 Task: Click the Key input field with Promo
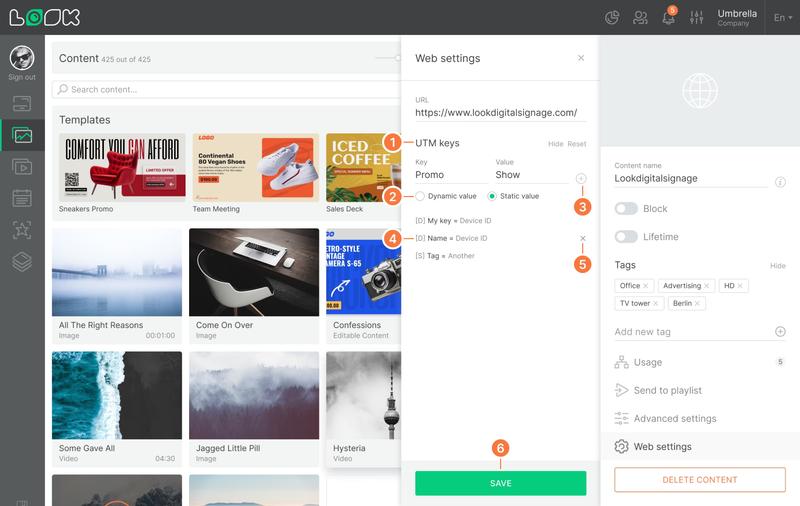tap(451, 175)
